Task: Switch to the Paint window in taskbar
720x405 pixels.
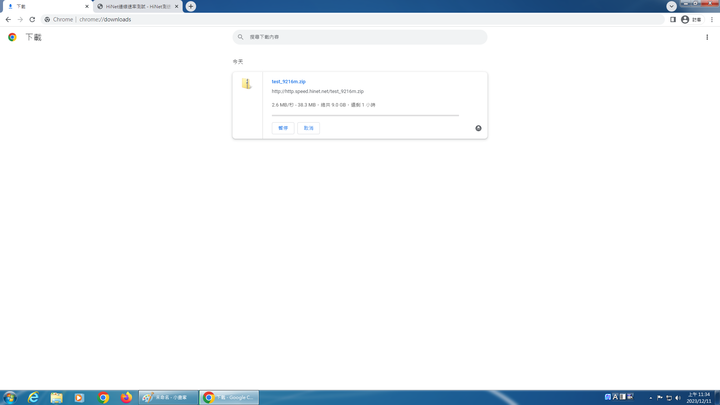Action: pyautogui.click(x=169, y=398)
